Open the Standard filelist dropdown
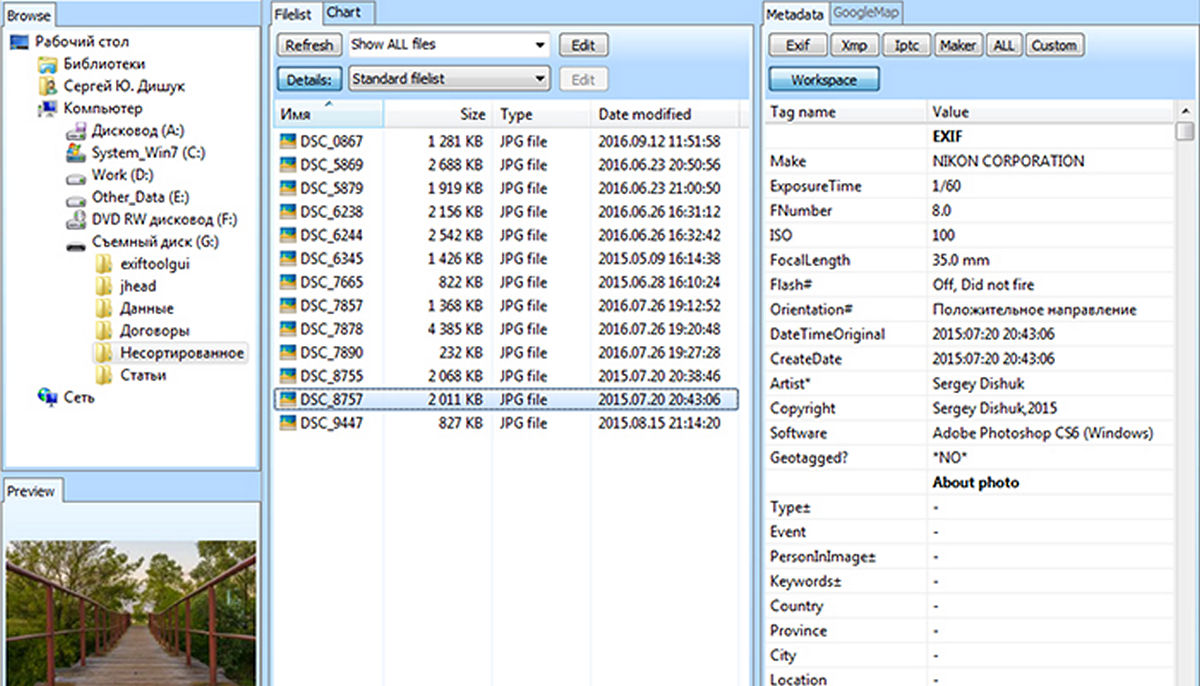Image resolution: width=1200 pixels, height=686 pixels. click(540, 79)
